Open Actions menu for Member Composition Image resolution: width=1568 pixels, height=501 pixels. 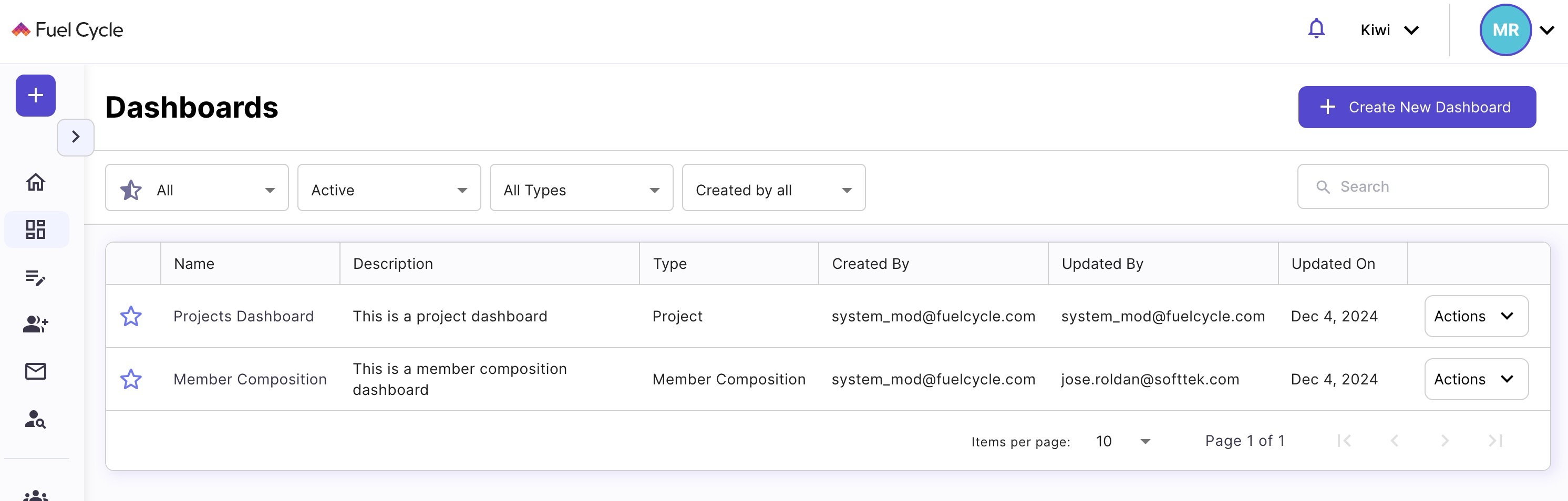[x=1476, y=379]
